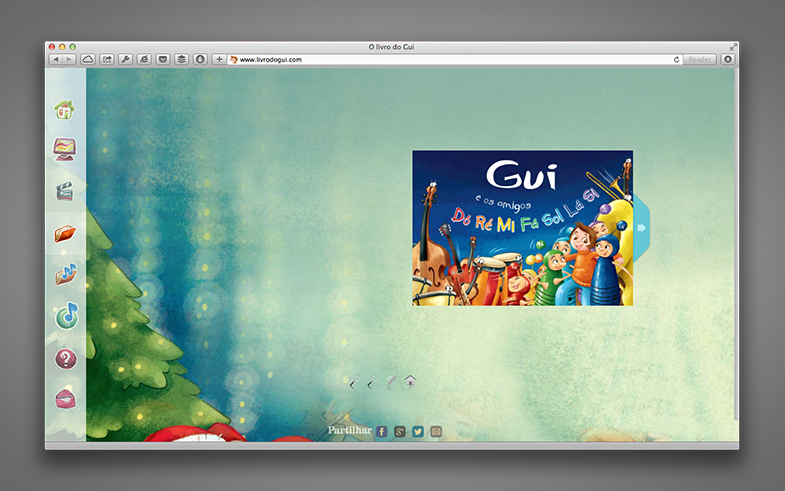785x491 pixels.
Task: Click the round shield icon toolbar button
Action: (200, 59)
